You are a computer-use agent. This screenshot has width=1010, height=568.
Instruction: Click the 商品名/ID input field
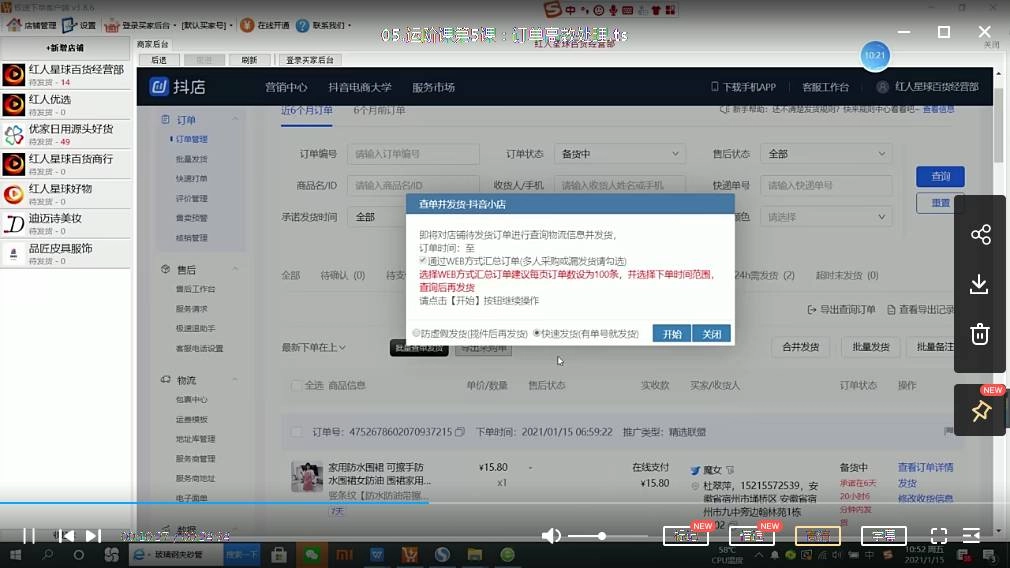tap(414, 185)
